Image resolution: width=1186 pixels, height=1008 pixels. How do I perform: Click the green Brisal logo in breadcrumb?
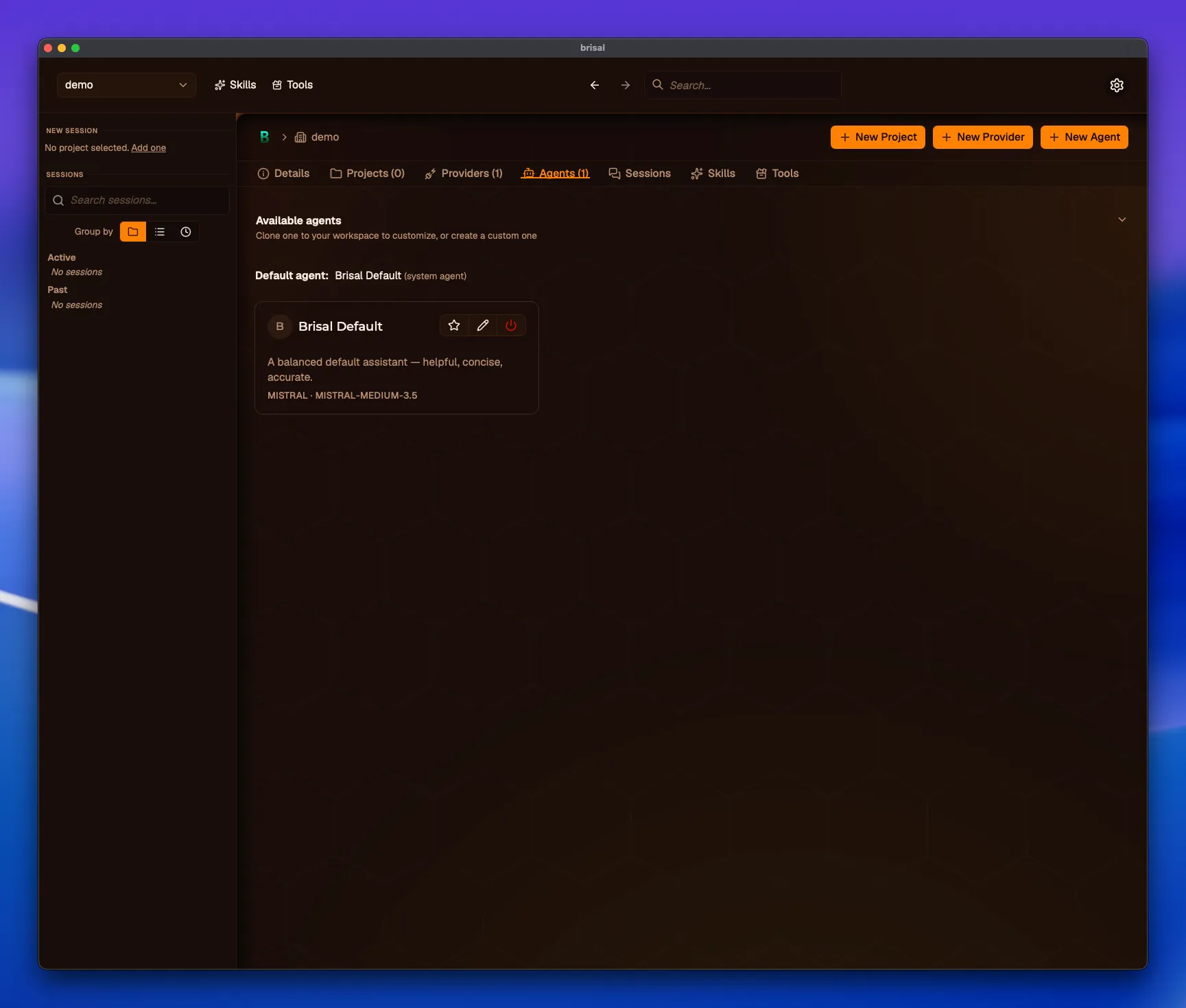coord(264,137)
